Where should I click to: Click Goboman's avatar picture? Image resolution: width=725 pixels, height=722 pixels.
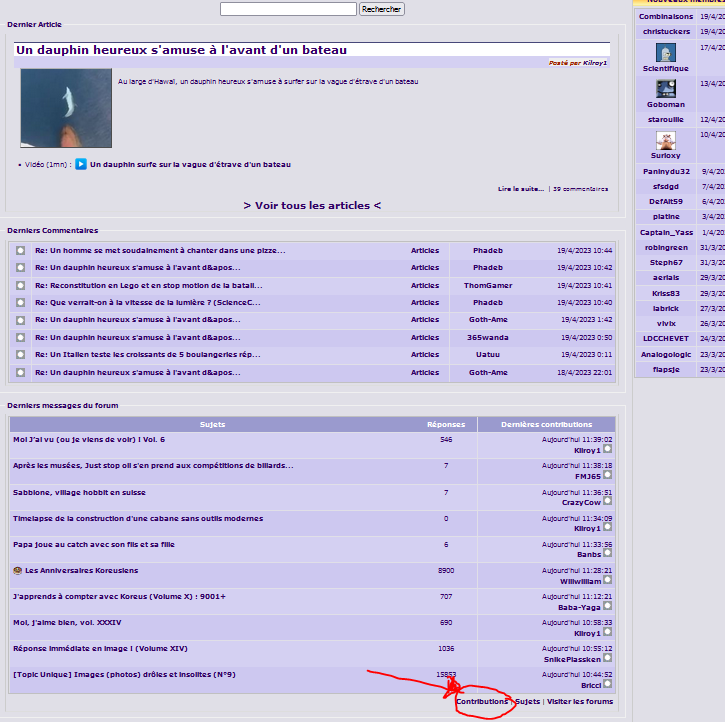click(x=665, y=89)
